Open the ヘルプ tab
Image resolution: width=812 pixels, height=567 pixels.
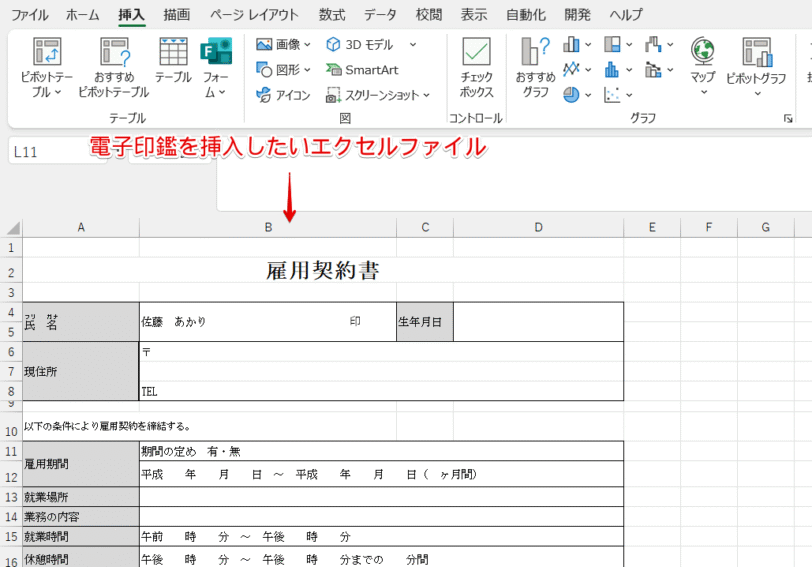pos(626,14)
